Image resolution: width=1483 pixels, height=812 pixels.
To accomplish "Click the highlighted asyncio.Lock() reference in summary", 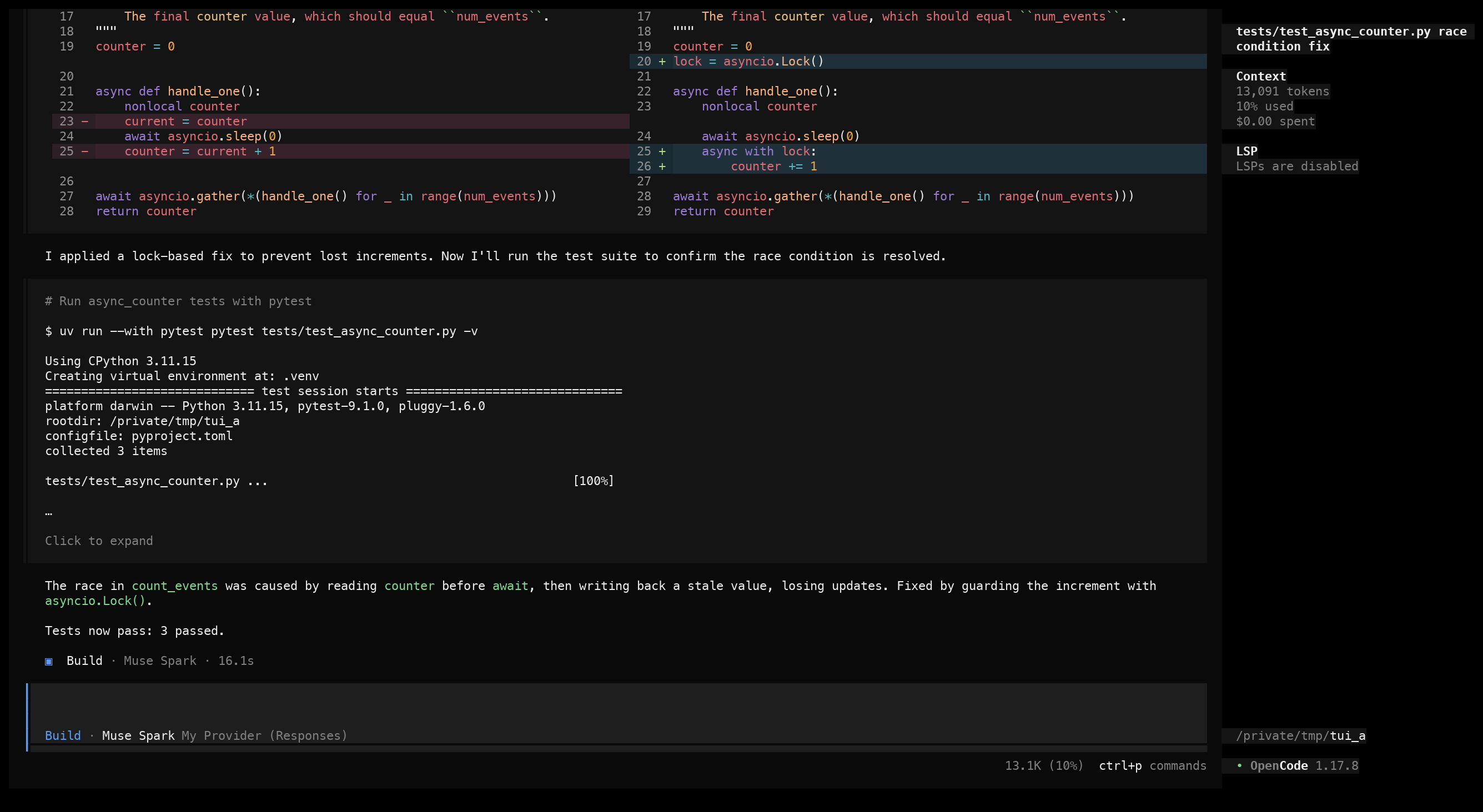I will (x=95, y=601).
